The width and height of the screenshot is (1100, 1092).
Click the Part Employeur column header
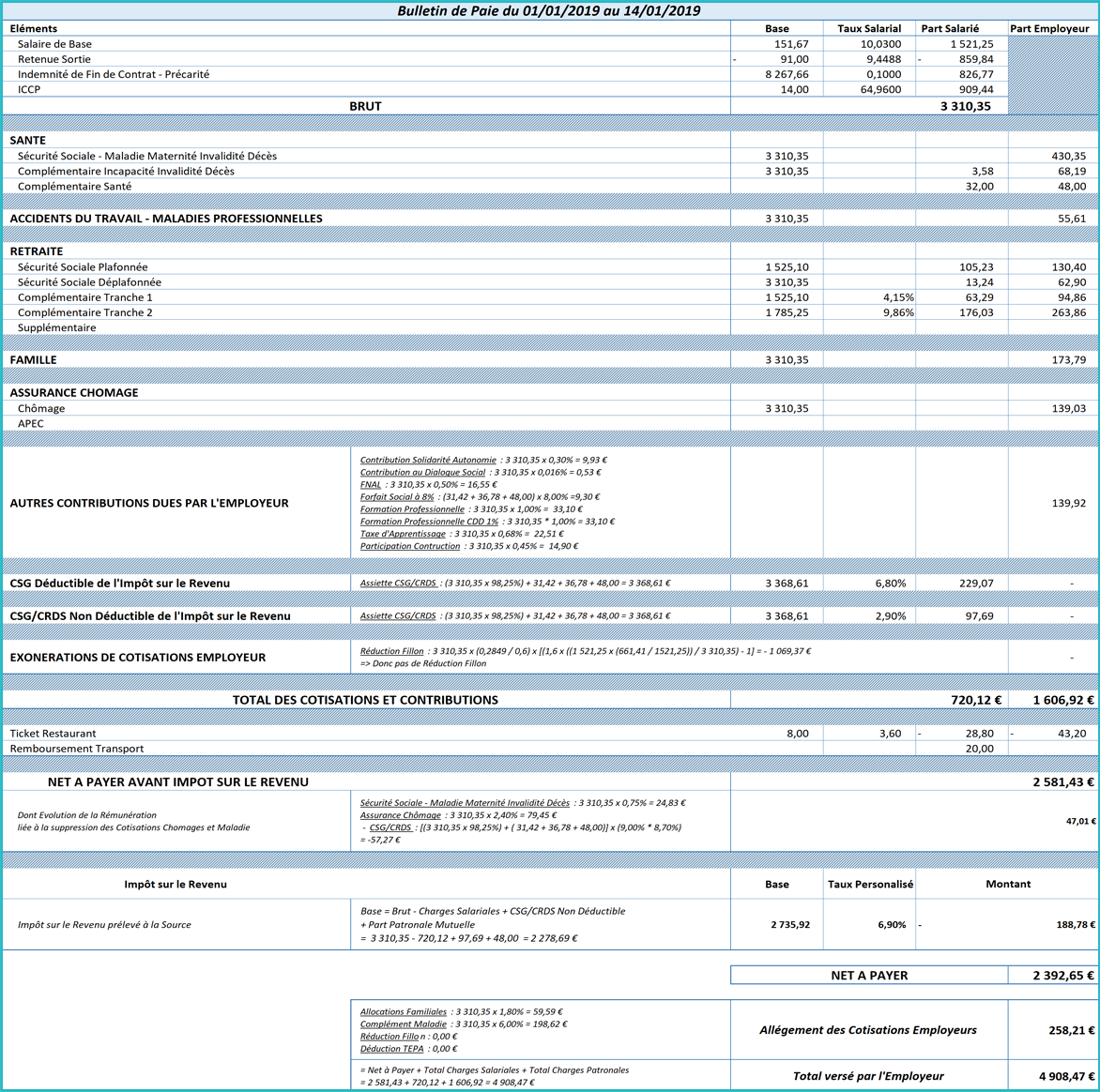click(1048, 28)
